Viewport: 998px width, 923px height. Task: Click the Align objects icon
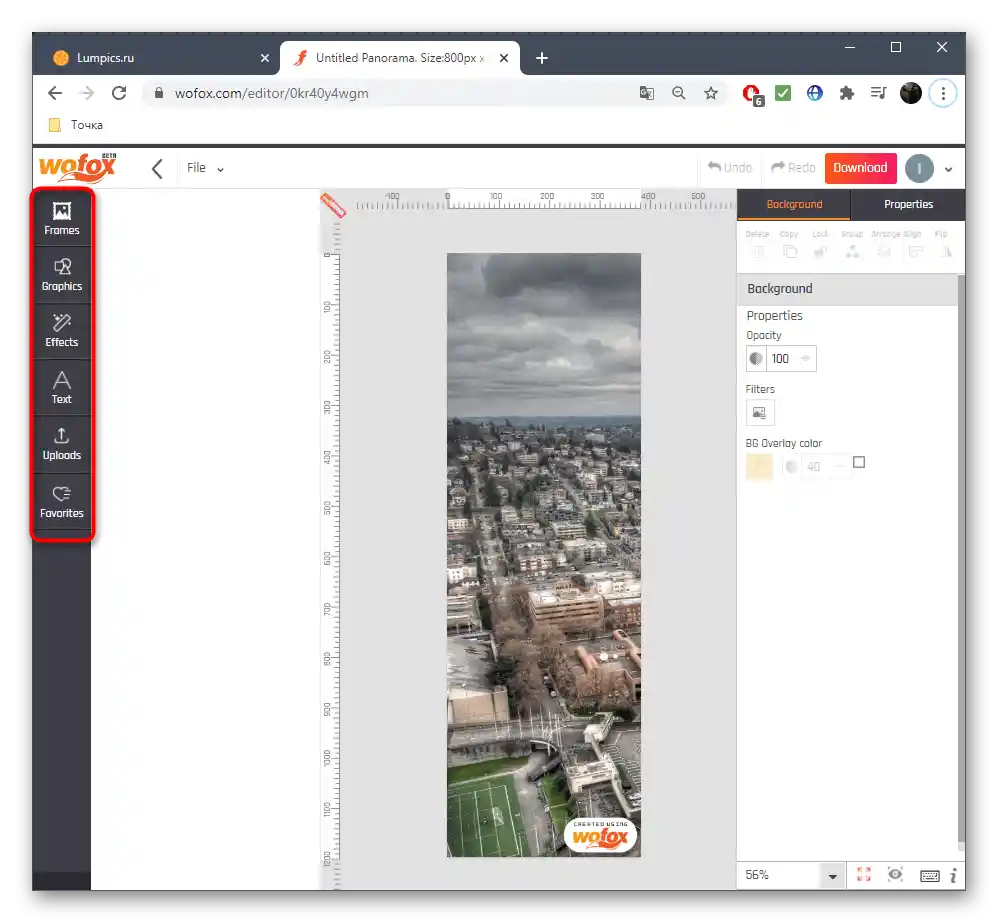[915, 251]
